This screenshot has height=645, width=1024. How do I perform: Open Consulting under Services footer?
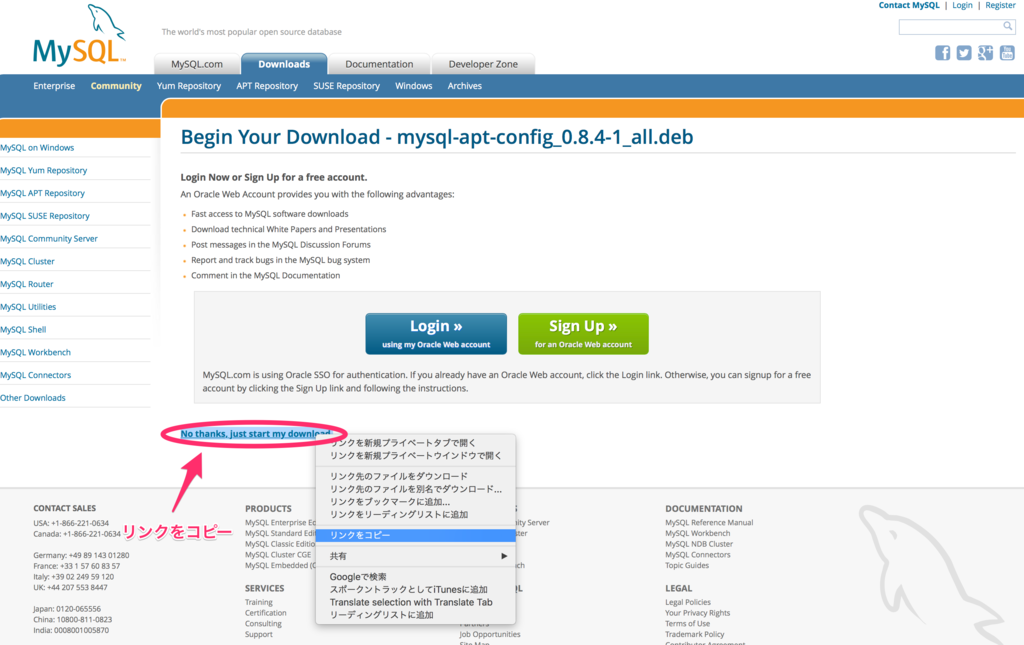263,623
